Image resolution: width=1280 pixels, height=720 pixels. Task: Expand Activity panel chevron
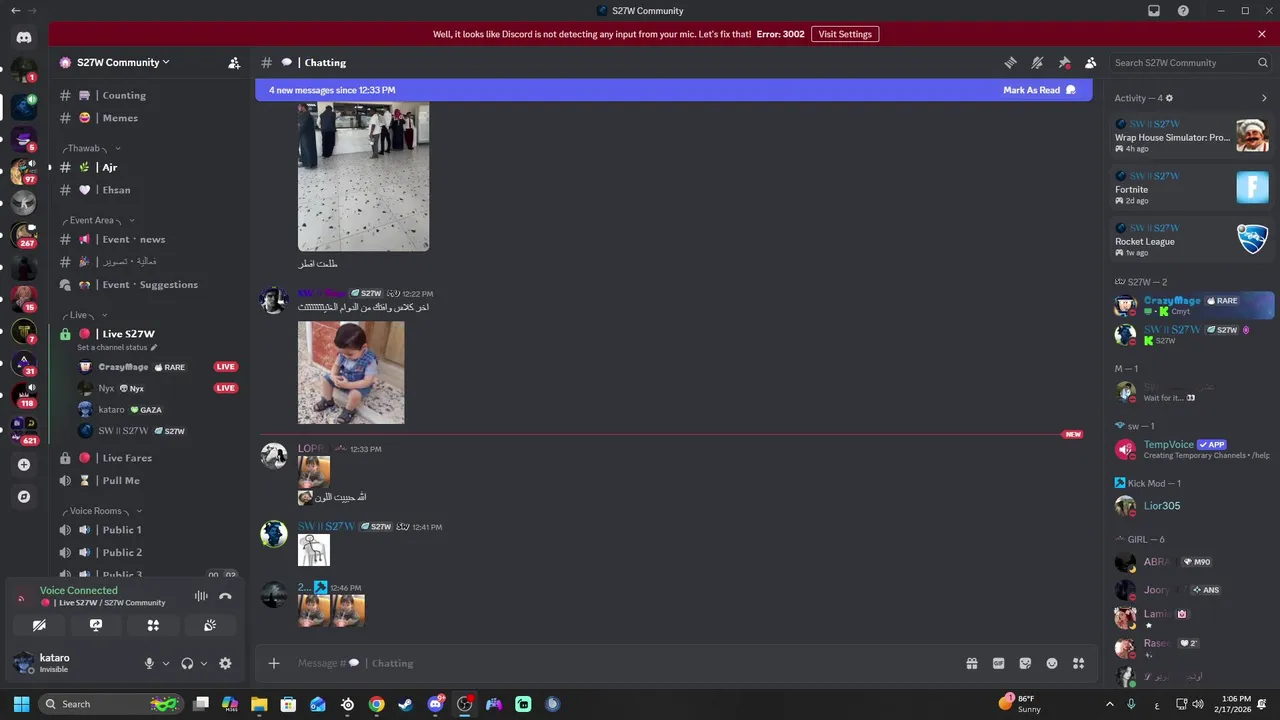click(x=1264, y=98)
